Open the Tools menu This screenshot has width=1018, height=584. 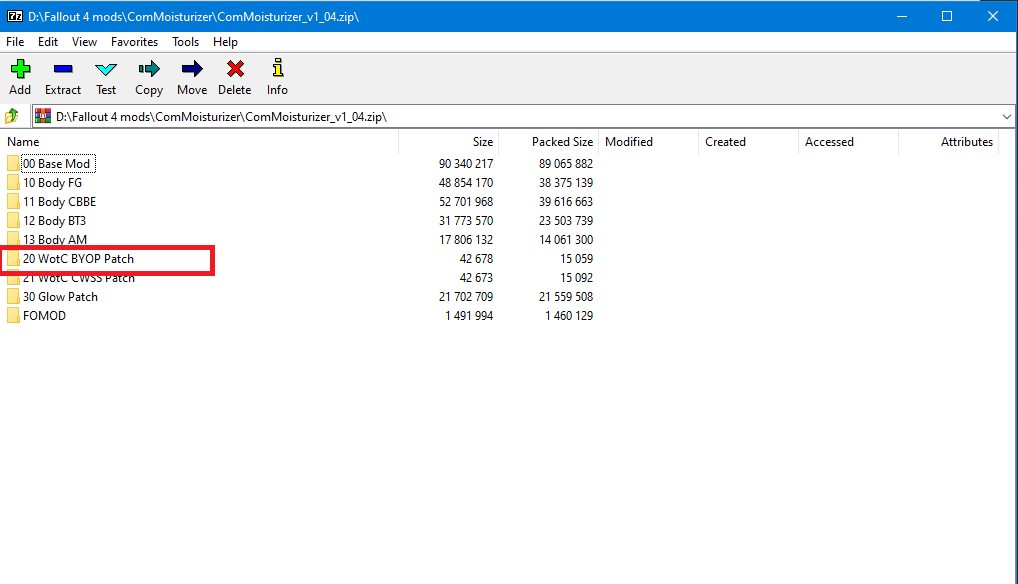click(x=185, y=42)
